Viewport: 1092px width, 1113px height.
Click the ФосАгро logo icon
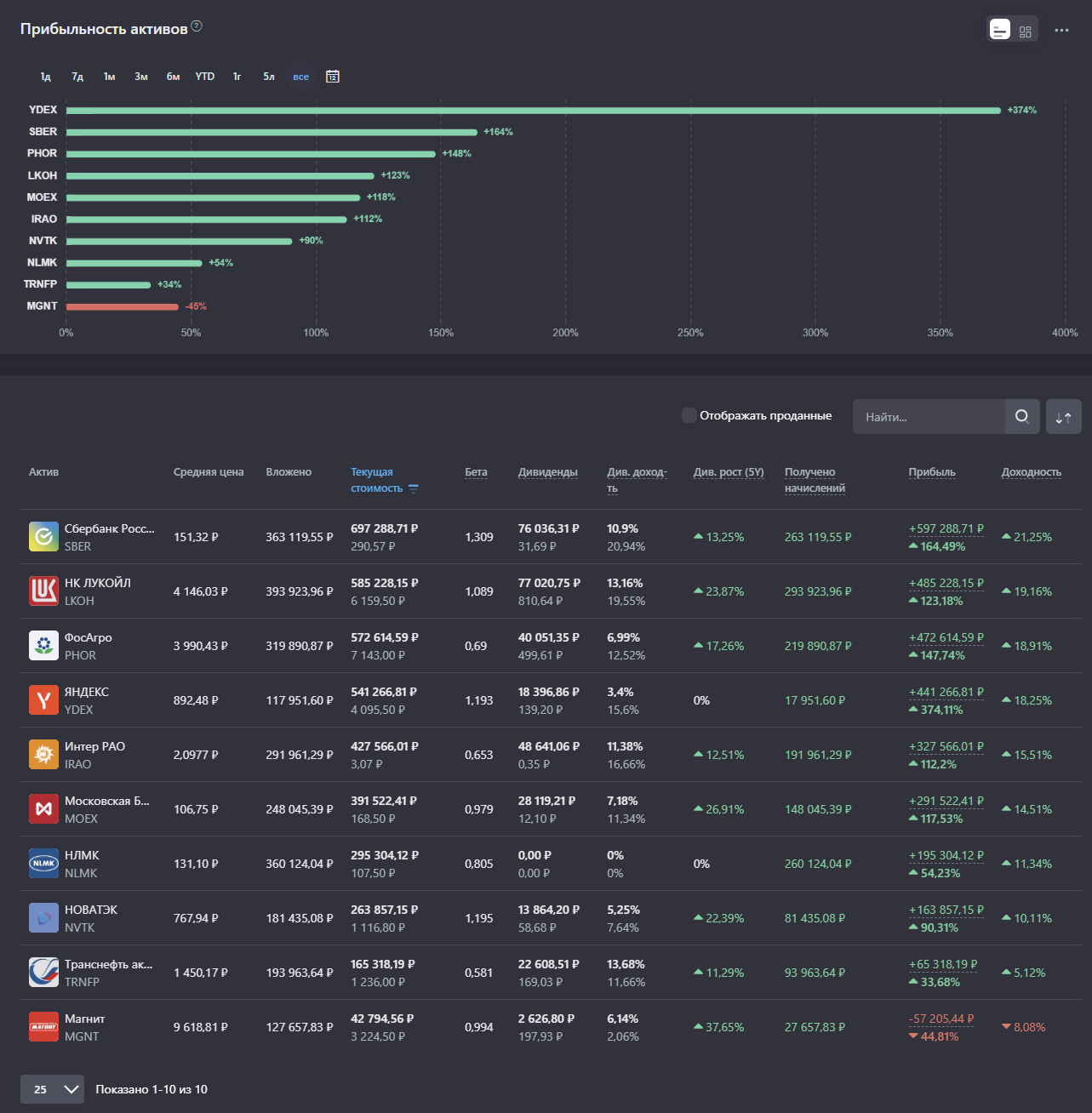(x=44, y=646)
